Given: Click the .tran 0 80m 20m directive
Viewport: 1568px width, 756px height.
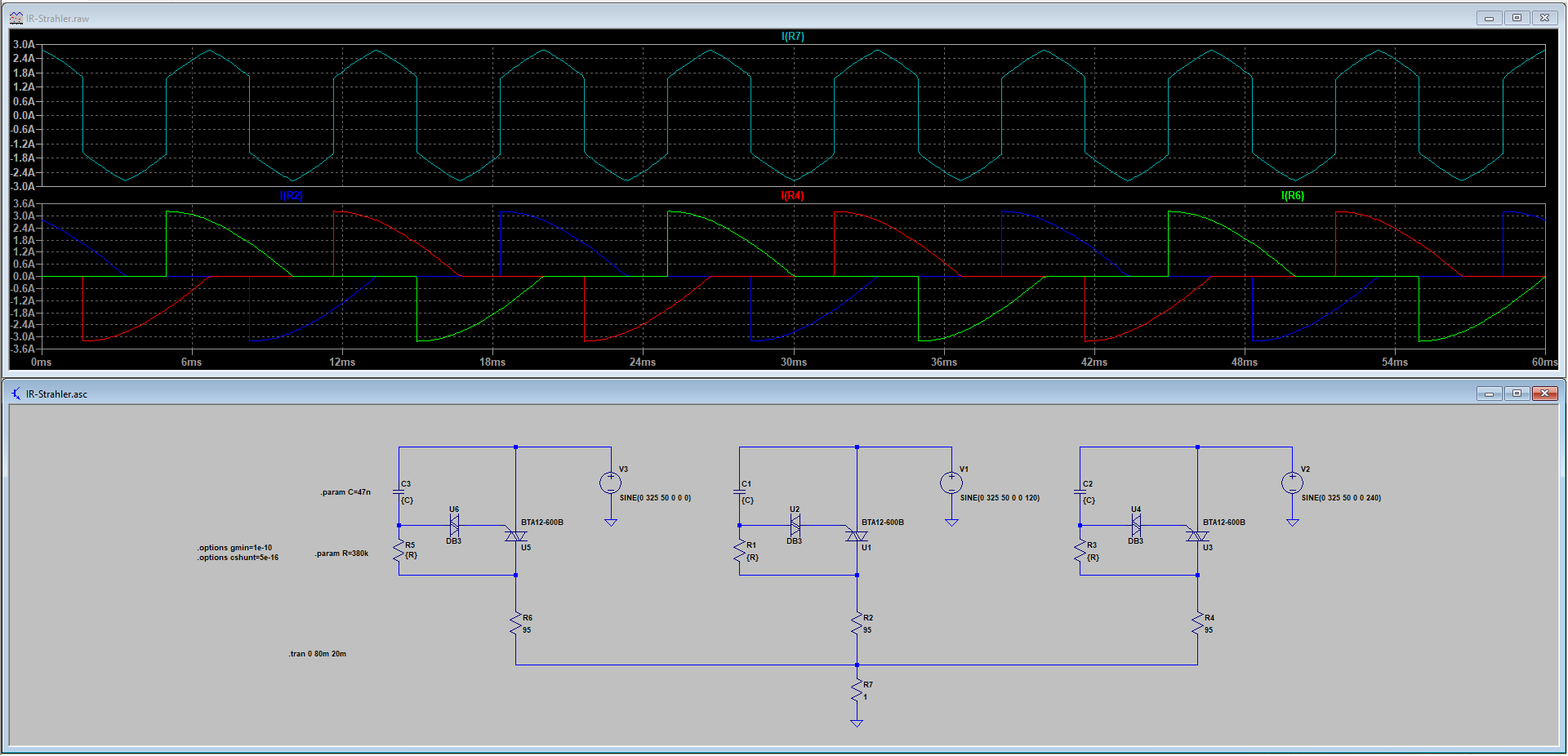Looking at the screenshot, I should coord(317,654).
